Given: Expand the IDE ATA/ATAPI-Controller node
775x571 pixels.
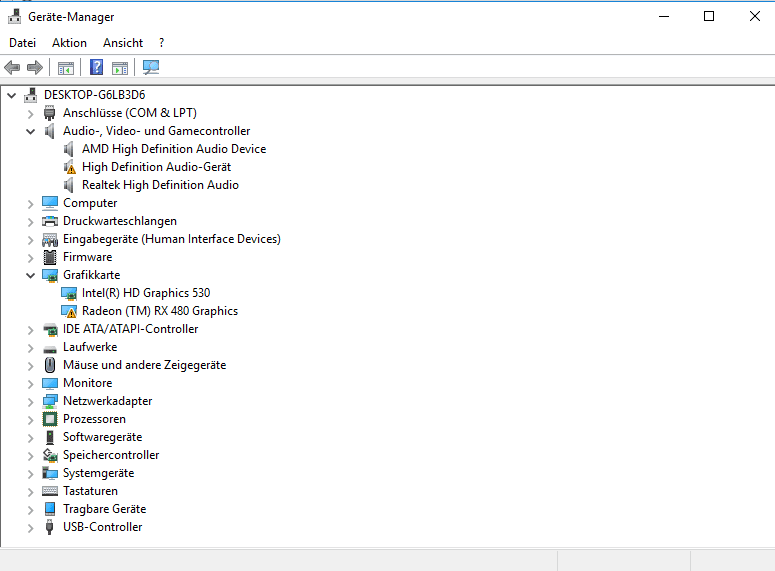Looking at the screenshot, I should point(31,330).
